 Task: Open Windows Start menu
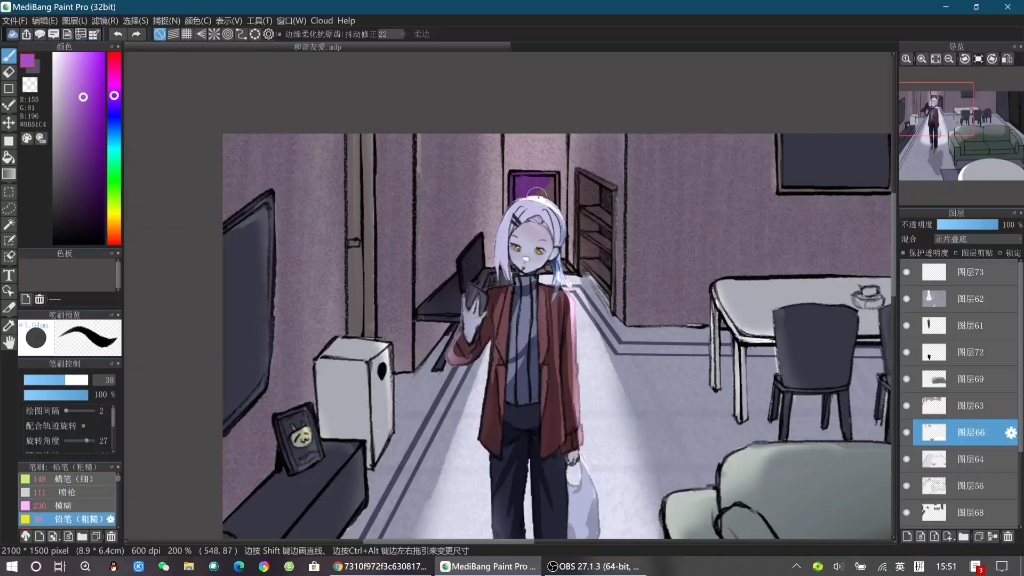pos(12,567)
